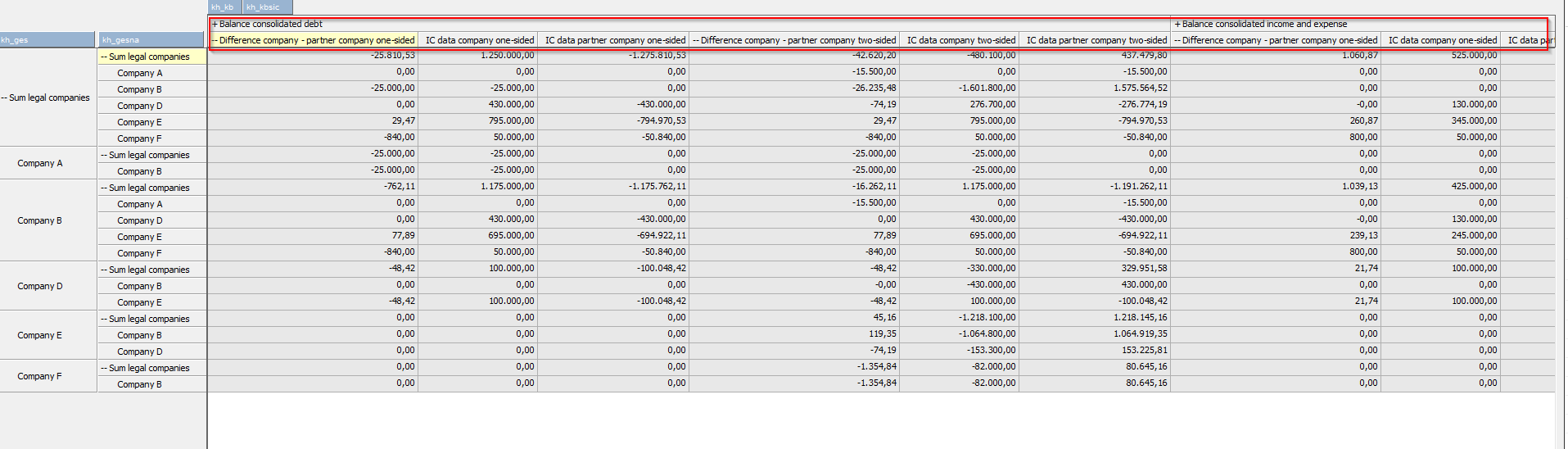
Task: Click cell with value -42.620,20
Action: 794,56
